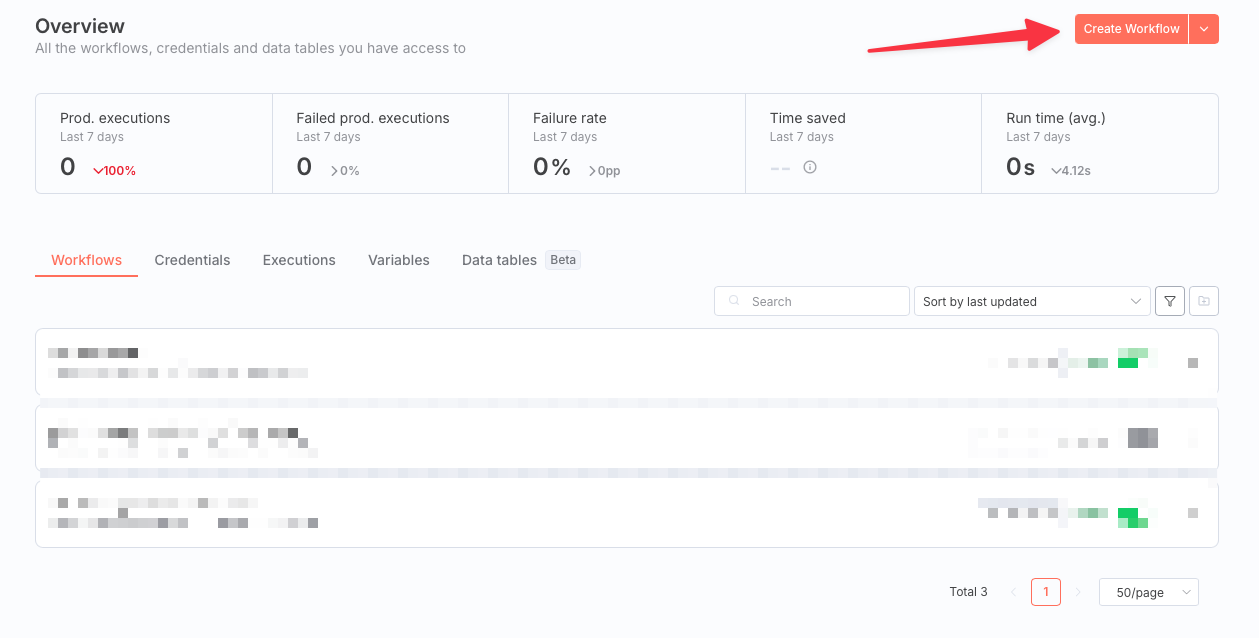This screenshot has height=638, width=1259.
Task: Go to the previous page arrow
Action: click(1014, 592)
